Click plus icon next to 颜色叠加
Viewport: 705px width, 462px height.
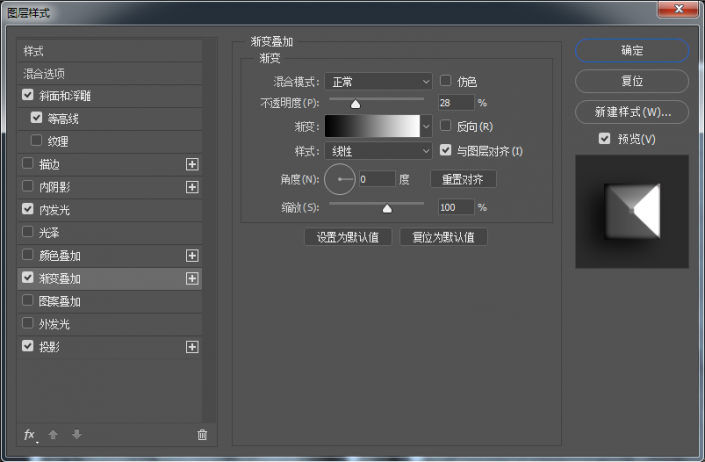(192, 255)
